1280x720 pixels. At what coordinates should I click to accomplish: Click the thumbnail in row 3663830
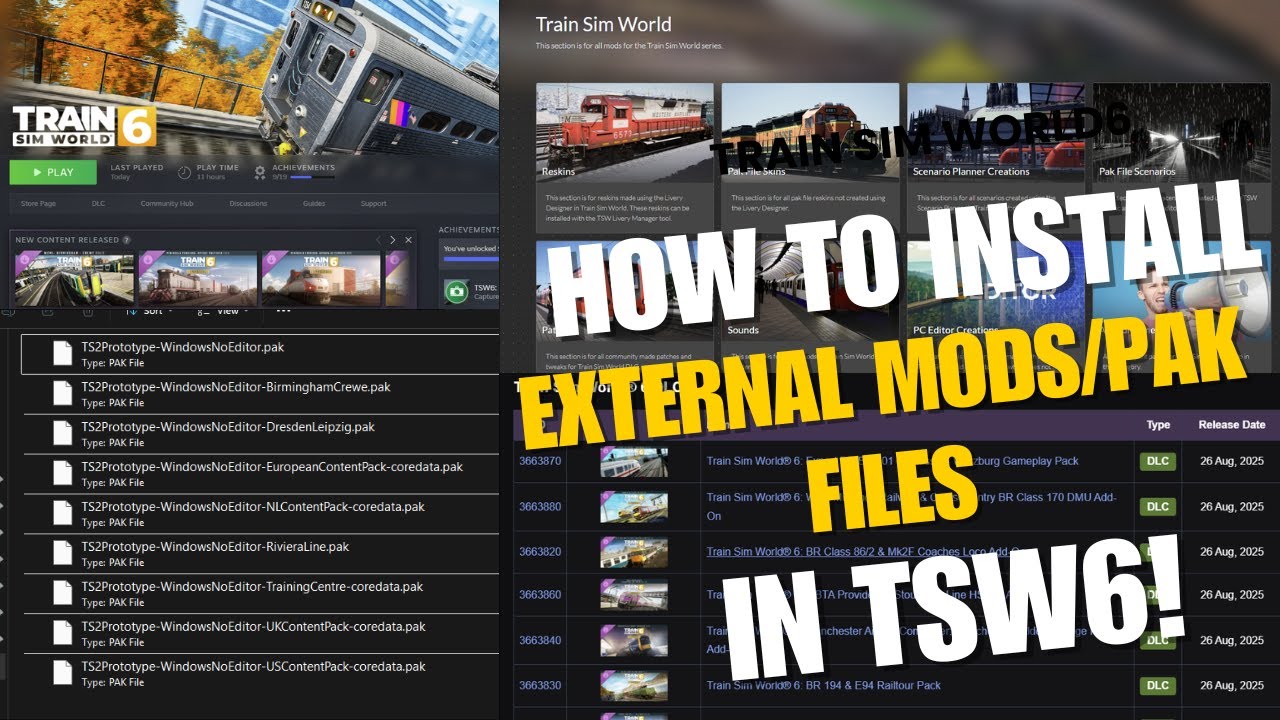[x=634, y=685]
